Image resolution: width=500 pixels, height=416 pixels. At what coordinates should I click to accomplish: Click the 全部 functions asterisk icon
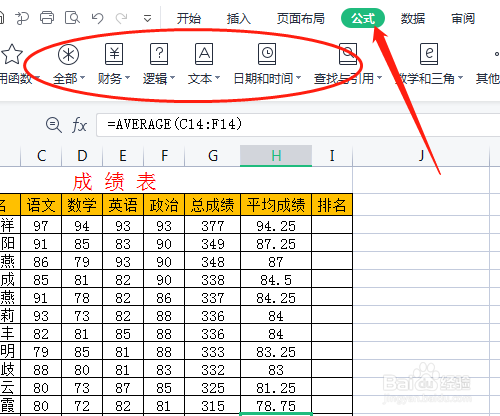tap(68, 54)
